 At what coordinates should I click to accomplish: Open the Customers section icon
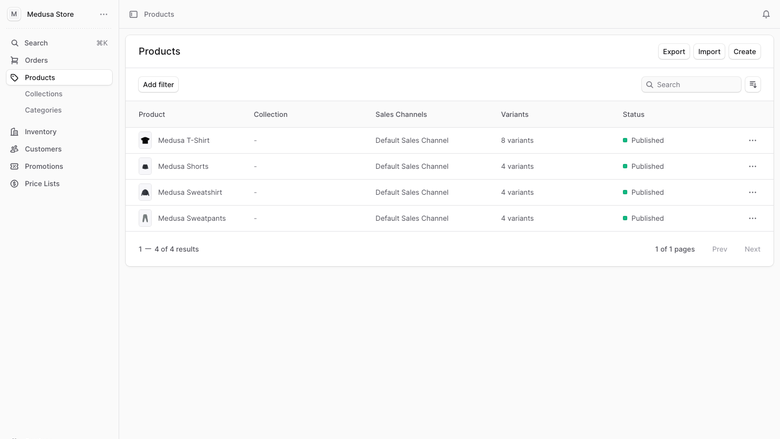point(14,149)
